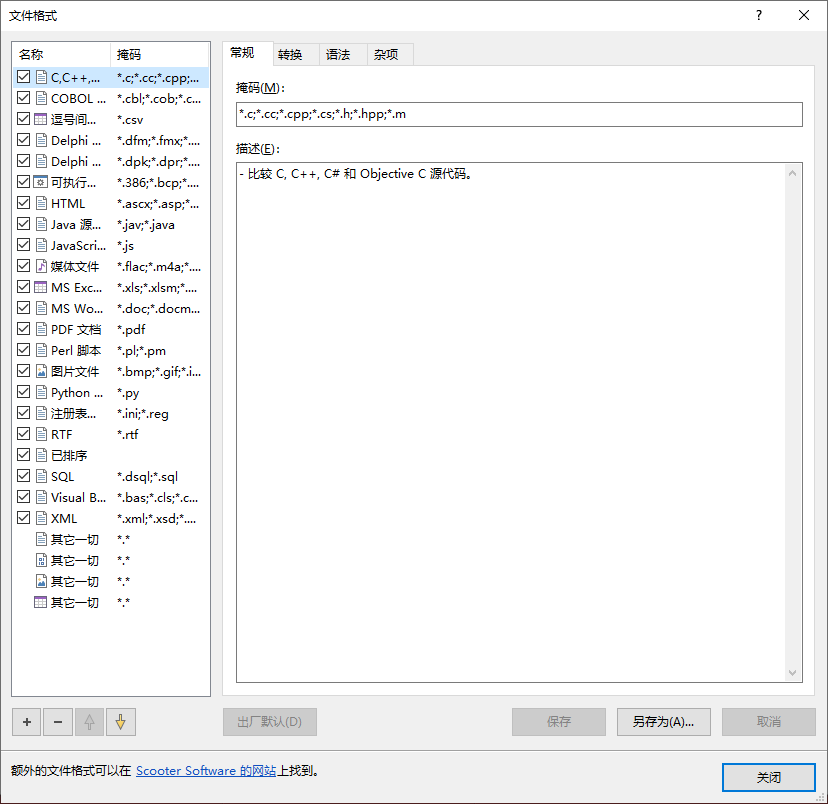Select the '*.dfm;*.fmx;*....' mask cell
This screenshot has height=804, width=828.
[159, 141]
